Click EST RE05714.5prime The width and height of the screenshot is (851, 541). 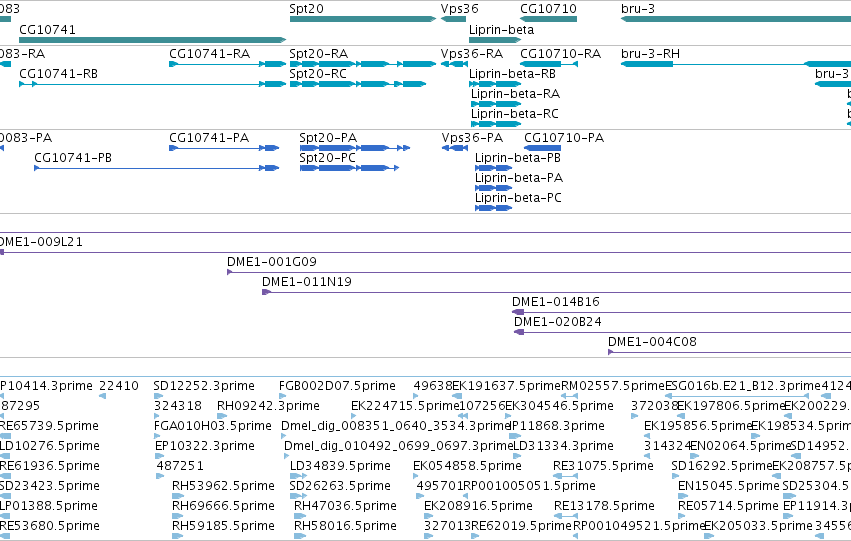684,516
